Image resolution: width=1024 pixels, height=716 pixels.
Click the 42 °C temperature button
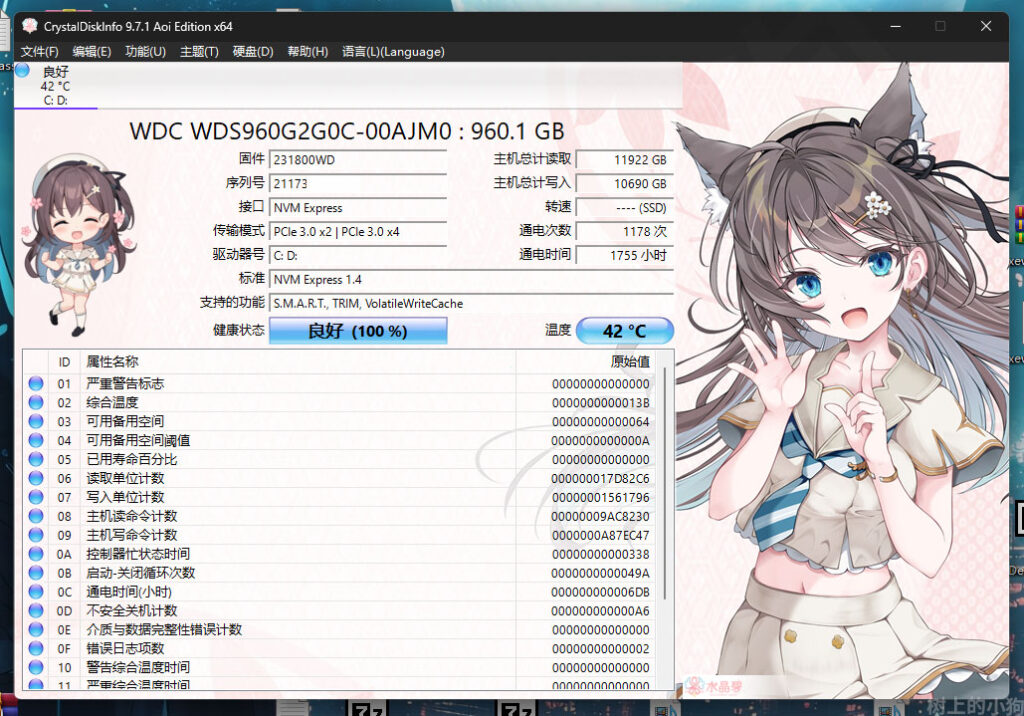pyautogui.click(x=625, y=331)
